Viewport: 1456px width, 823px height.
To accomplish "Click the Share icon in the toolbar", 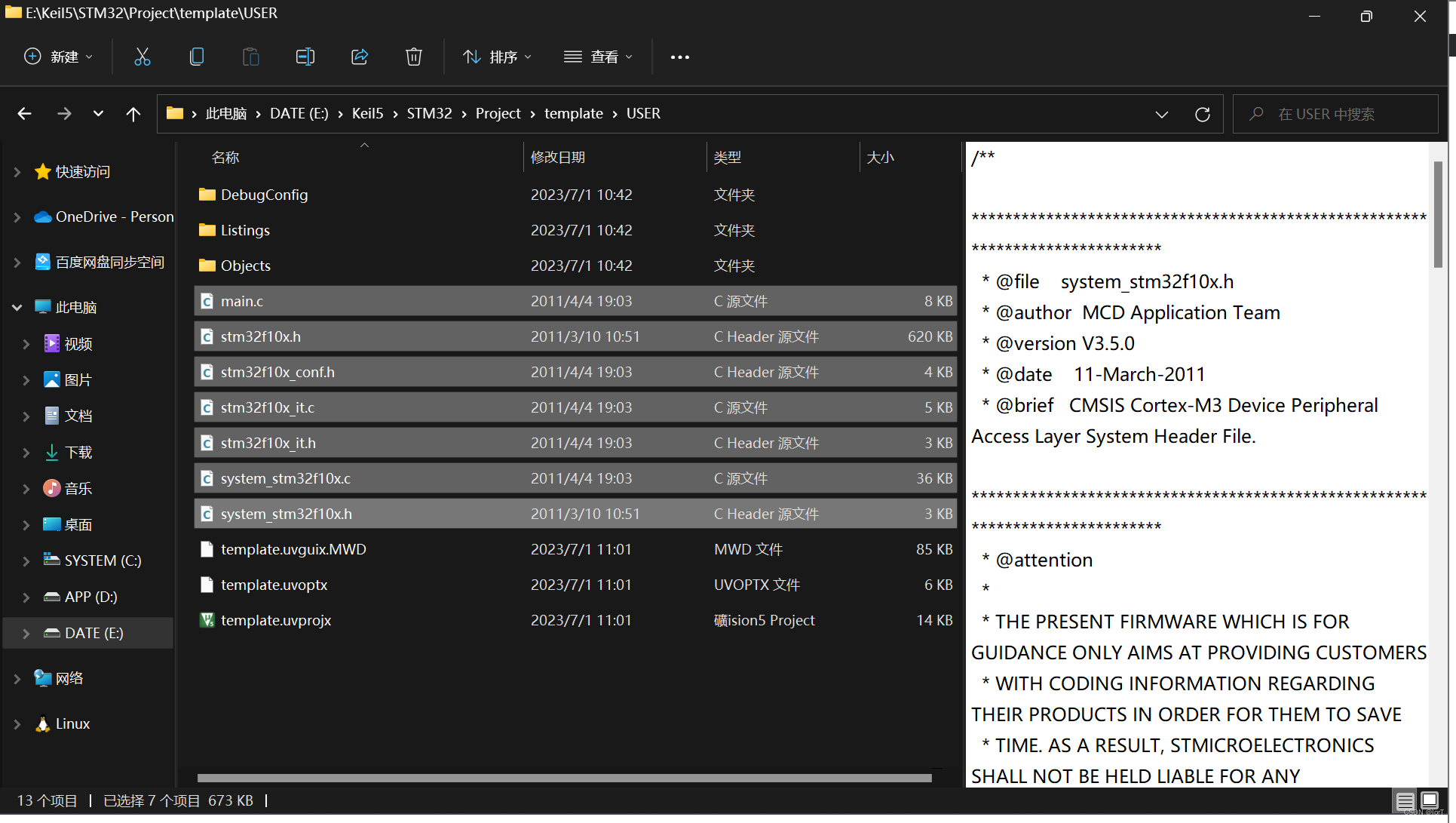I will (x=360, y=57).
